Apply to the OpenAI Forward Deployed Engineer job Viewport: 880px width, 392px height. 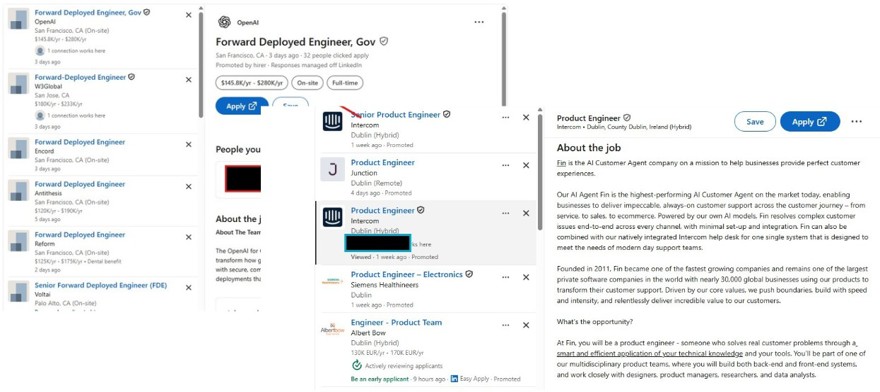(x=242, y=106)
